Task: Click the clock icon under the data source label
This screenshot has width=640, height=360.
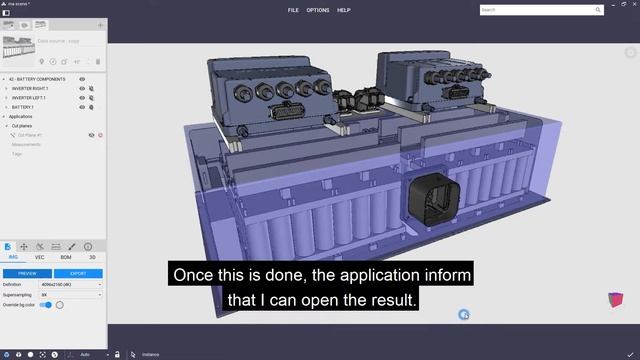Action: 53,62
